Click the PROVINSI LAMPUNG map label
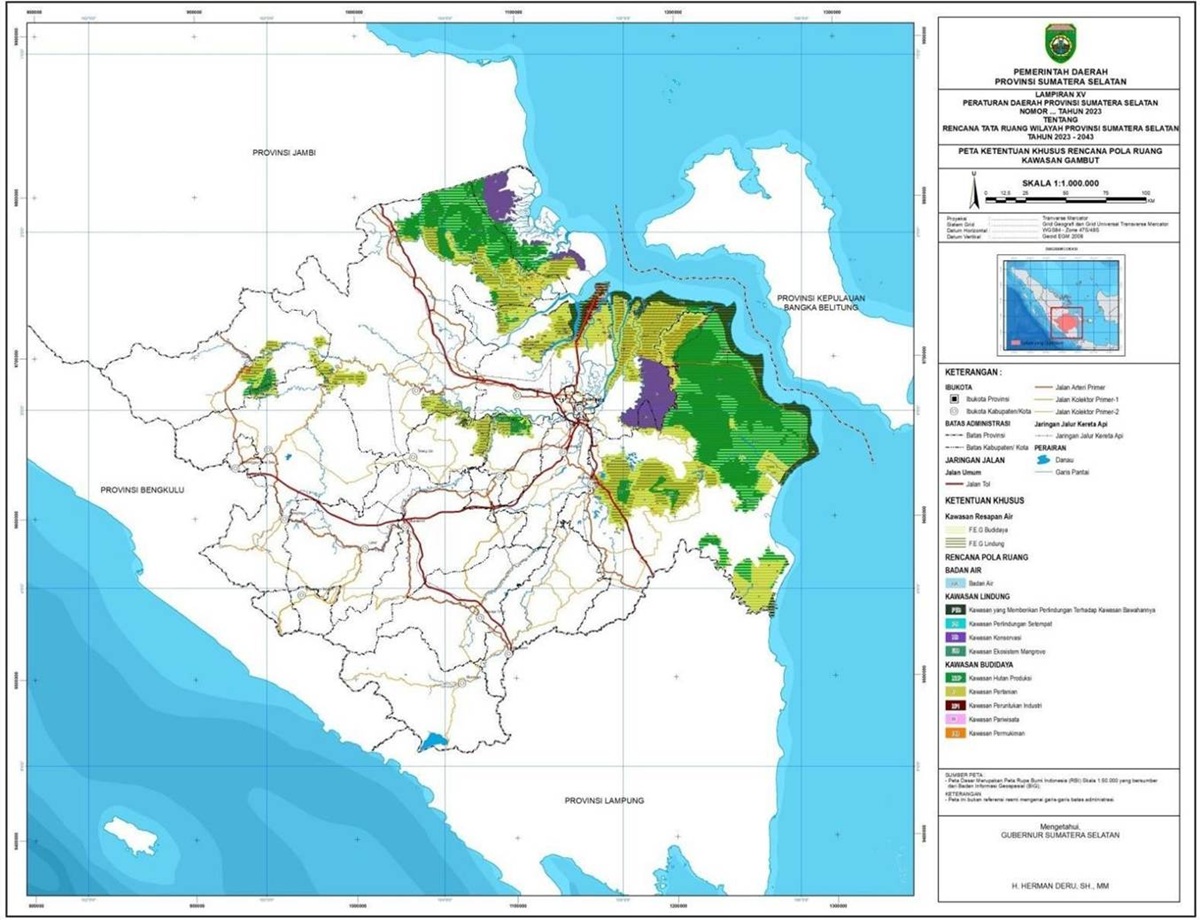1200x920 pixels. pyautogui.click(x=603, y=801)
